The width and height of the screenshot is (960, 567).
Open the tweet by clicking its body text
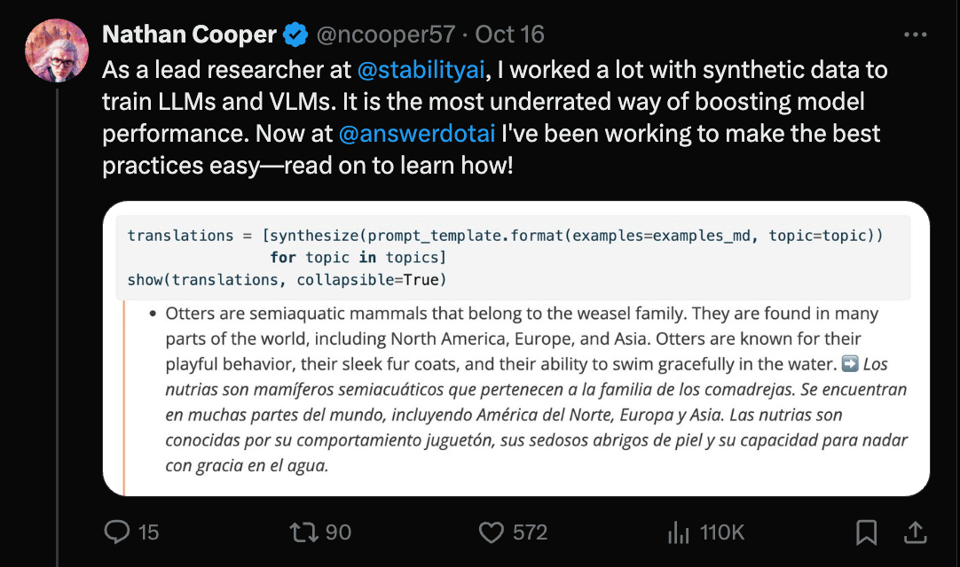click(x=600, y=102)
